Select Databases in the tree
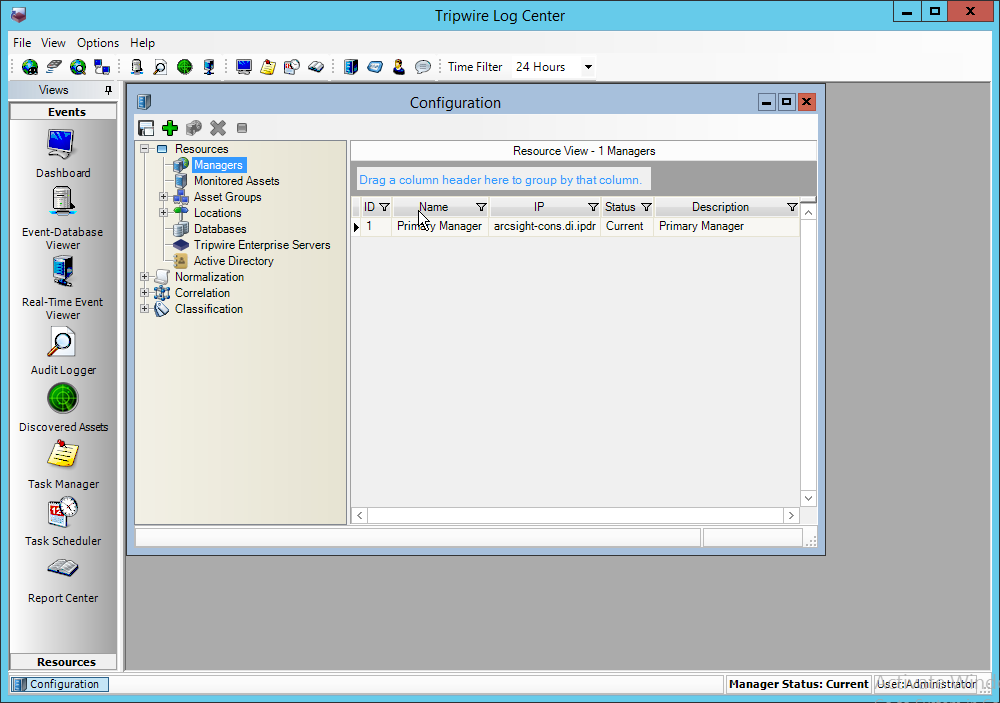Image resolution: width=1000 pixels, height=703 pixels. click(x=220, y=228)
